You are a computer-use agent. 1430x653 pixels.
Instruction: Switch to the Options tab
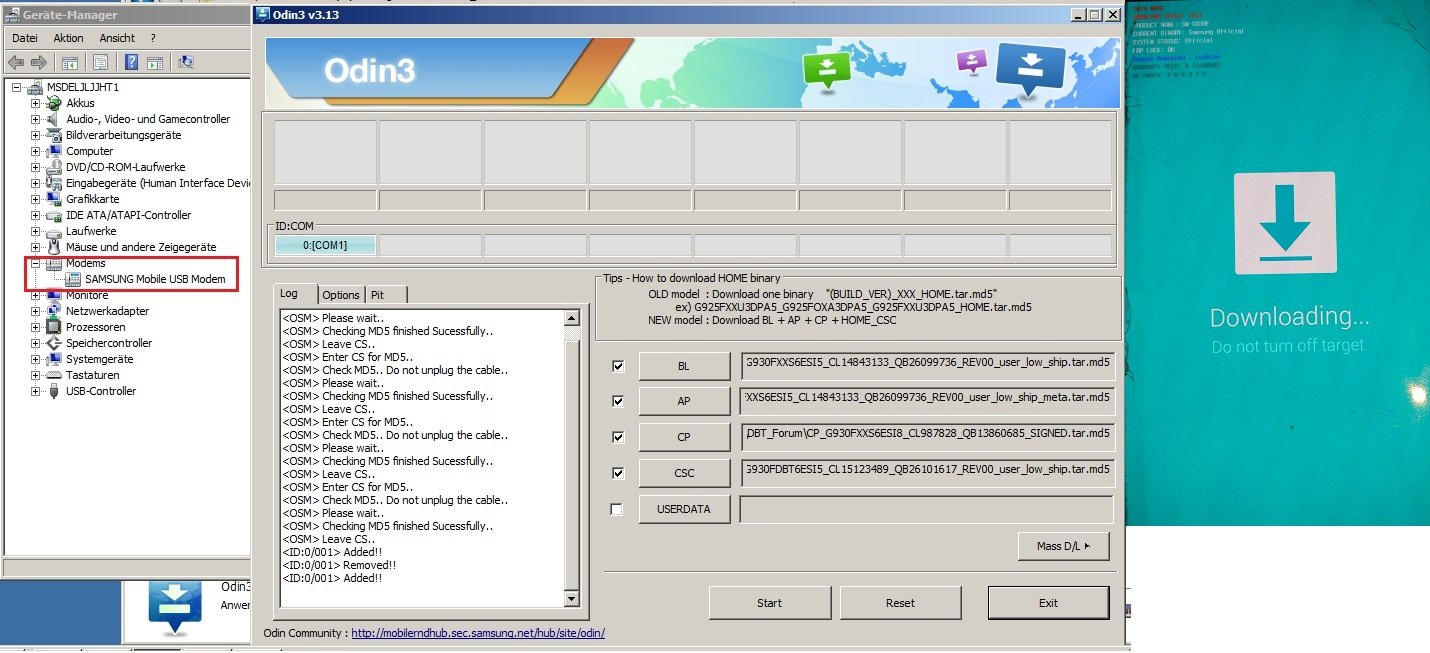(x=341, y=295)
